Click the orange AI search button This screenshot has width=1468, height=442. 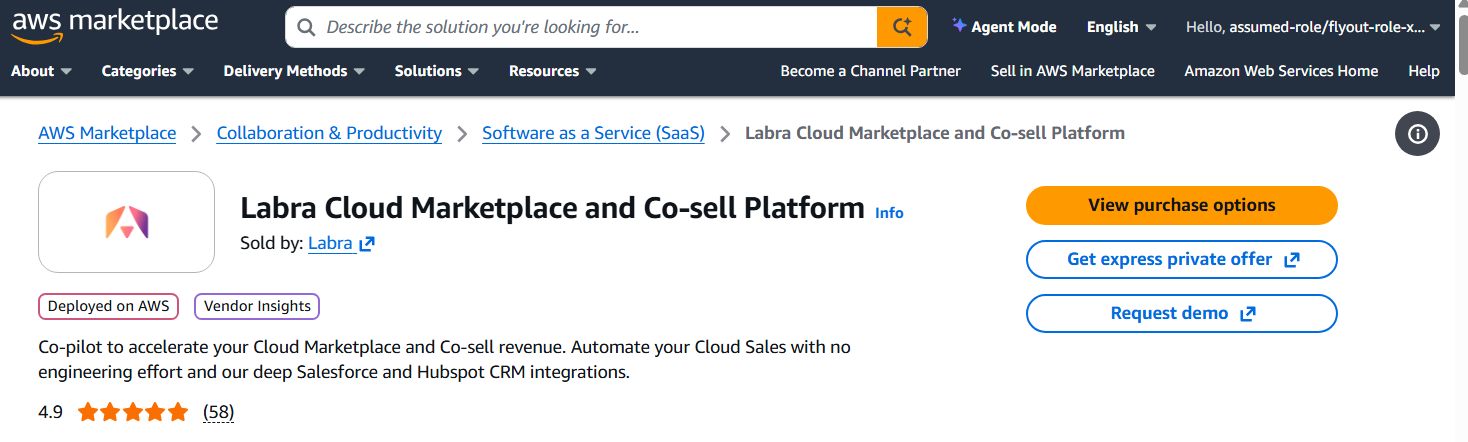pyautogui.click(x=902, y=27)
